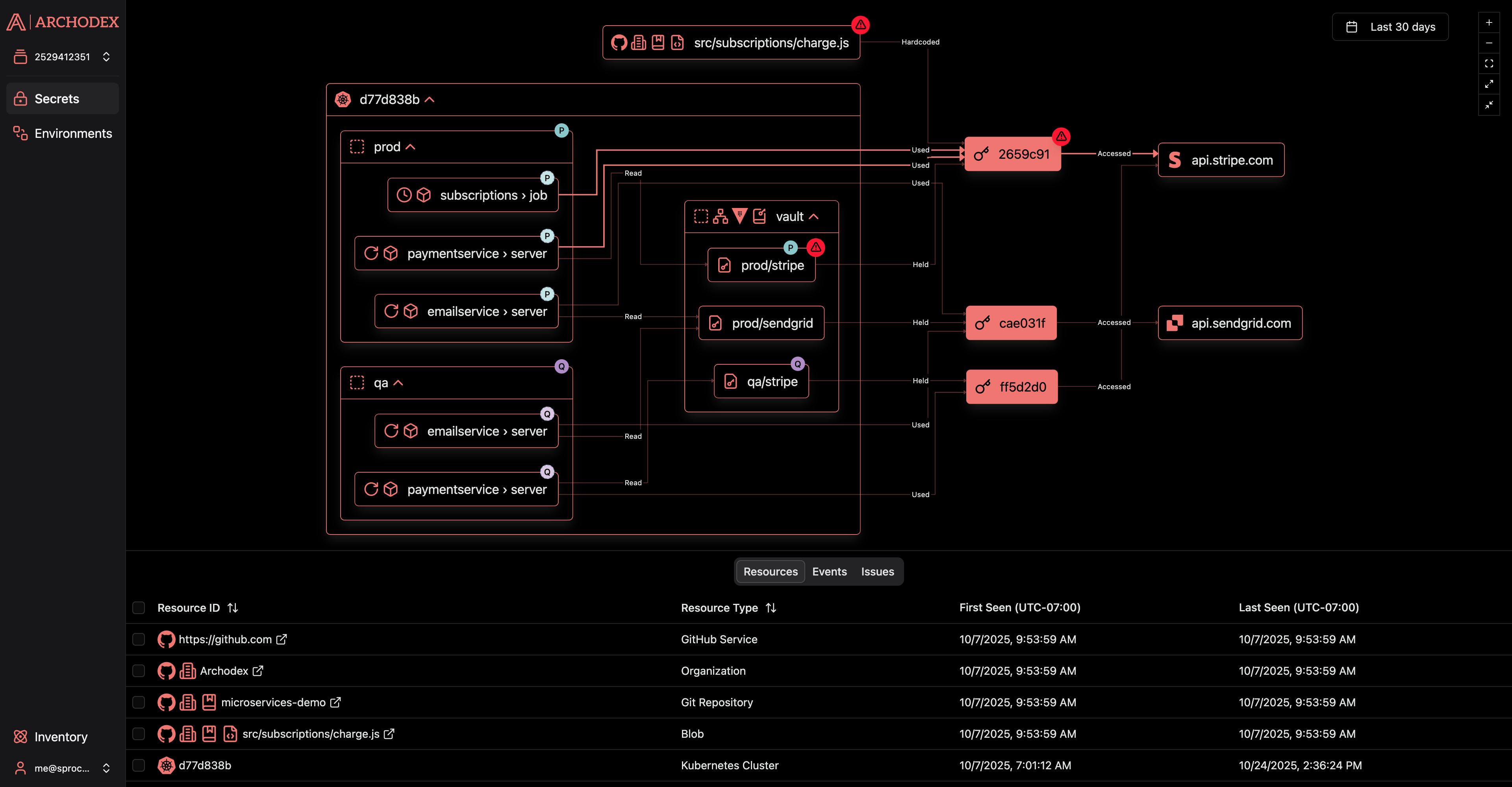Check the microservices-demo row checkbox
The height and width of the screenshot is (787, 1512).
[139, 702]
